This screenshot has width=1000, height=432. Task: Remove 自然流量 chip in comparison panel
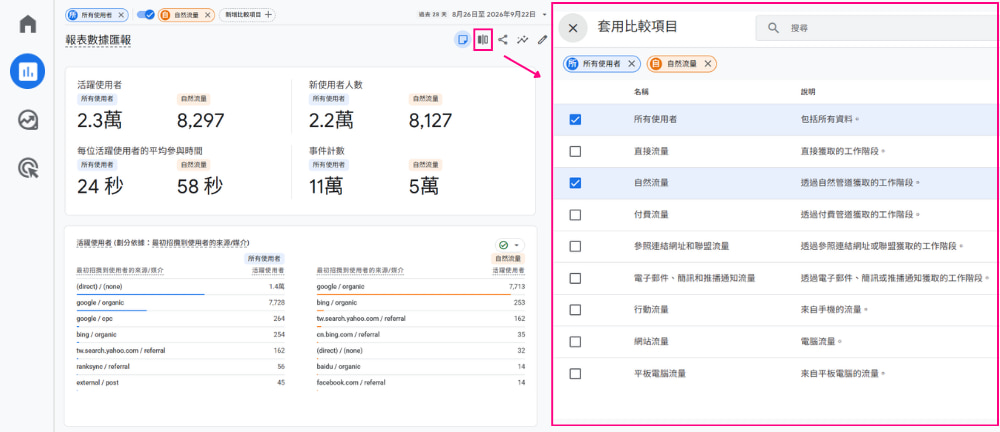(708, 64)
